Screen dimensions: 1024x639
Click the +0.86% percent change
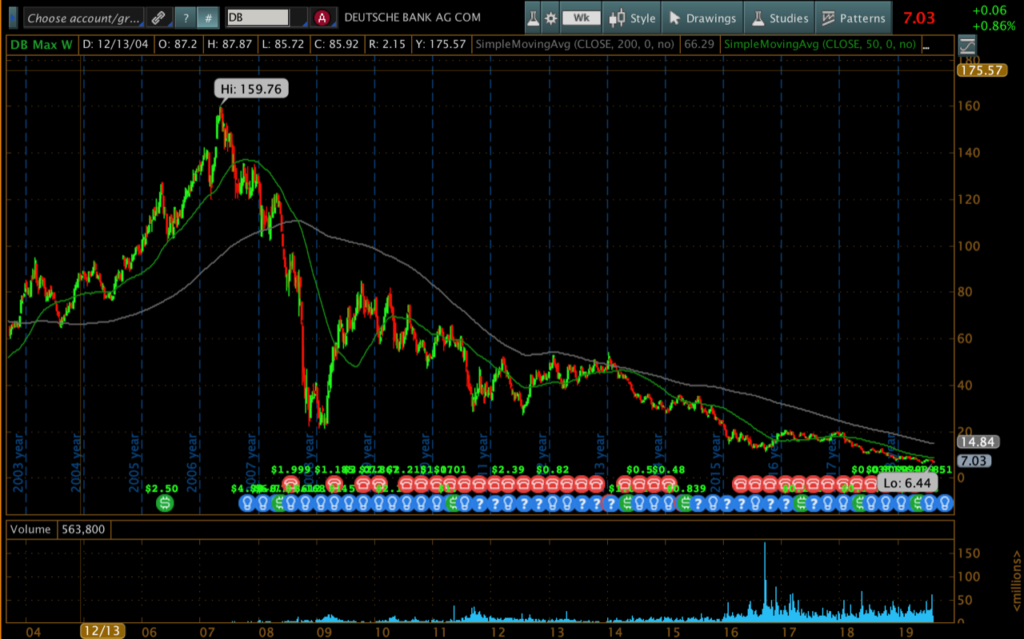tap(993, 27)
